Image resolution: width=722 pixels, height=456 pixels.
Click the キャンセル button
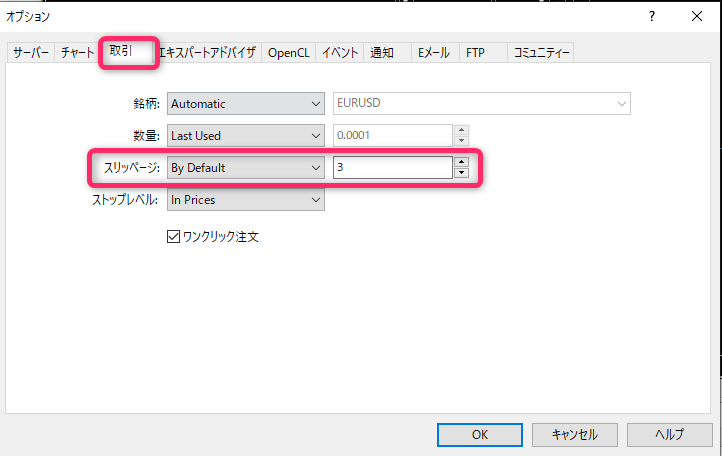575,435
